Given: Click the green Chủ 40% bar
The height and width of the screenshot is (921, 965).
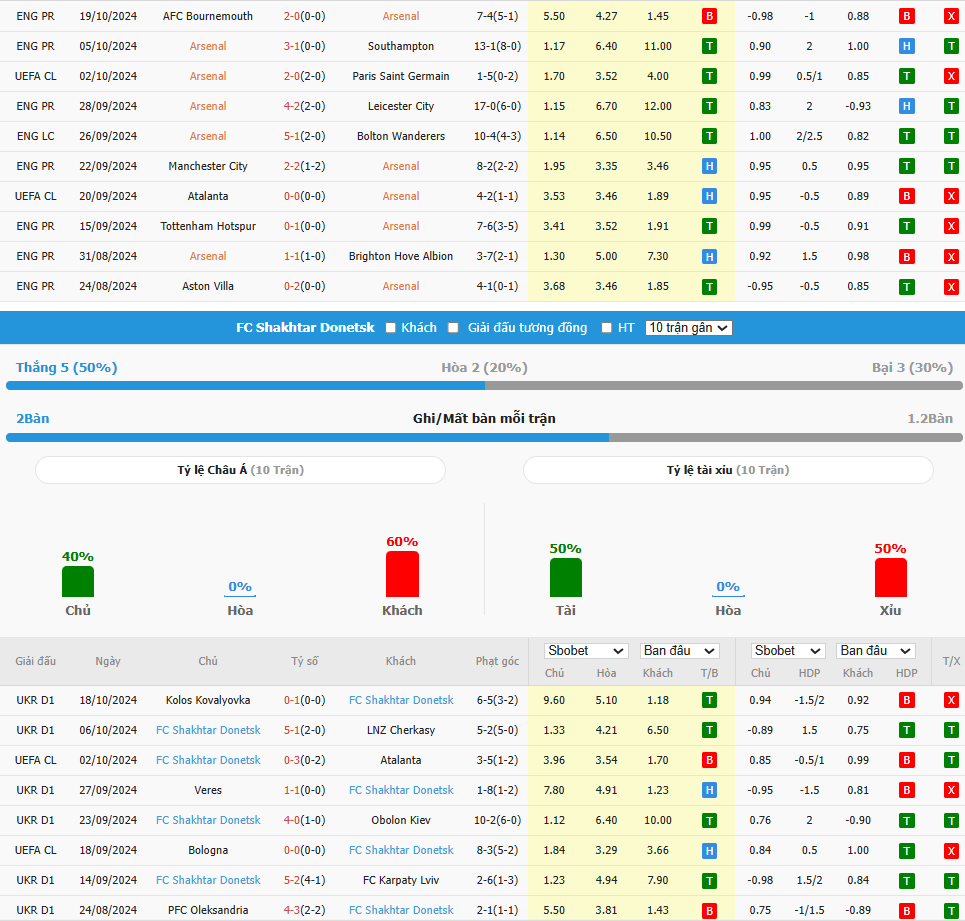Looking at the screenshot, I should click(x=78, y=581).
